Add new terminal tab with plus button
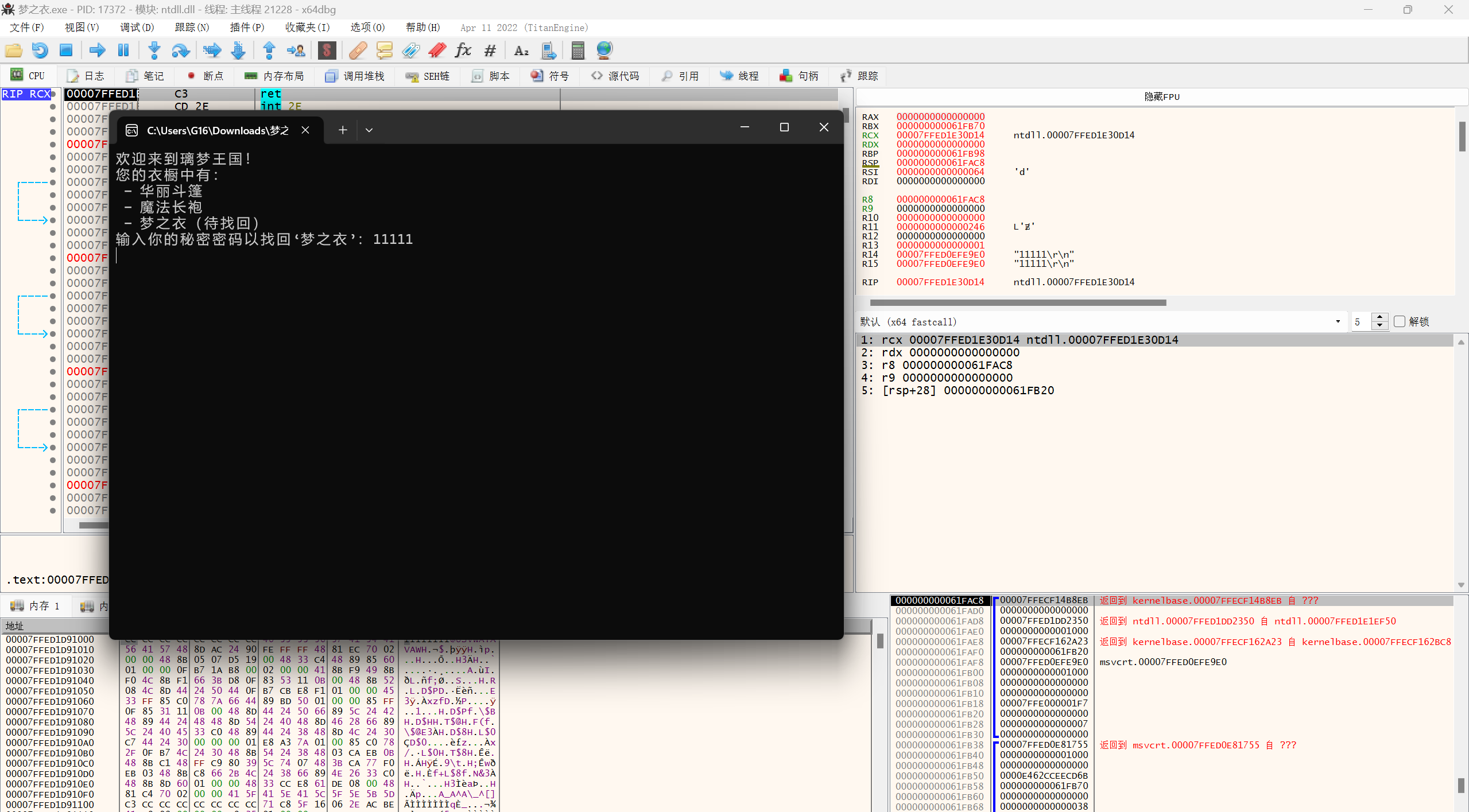This screenshot has width=1469, height=812. pyautogui.click(x=343, y=130)
